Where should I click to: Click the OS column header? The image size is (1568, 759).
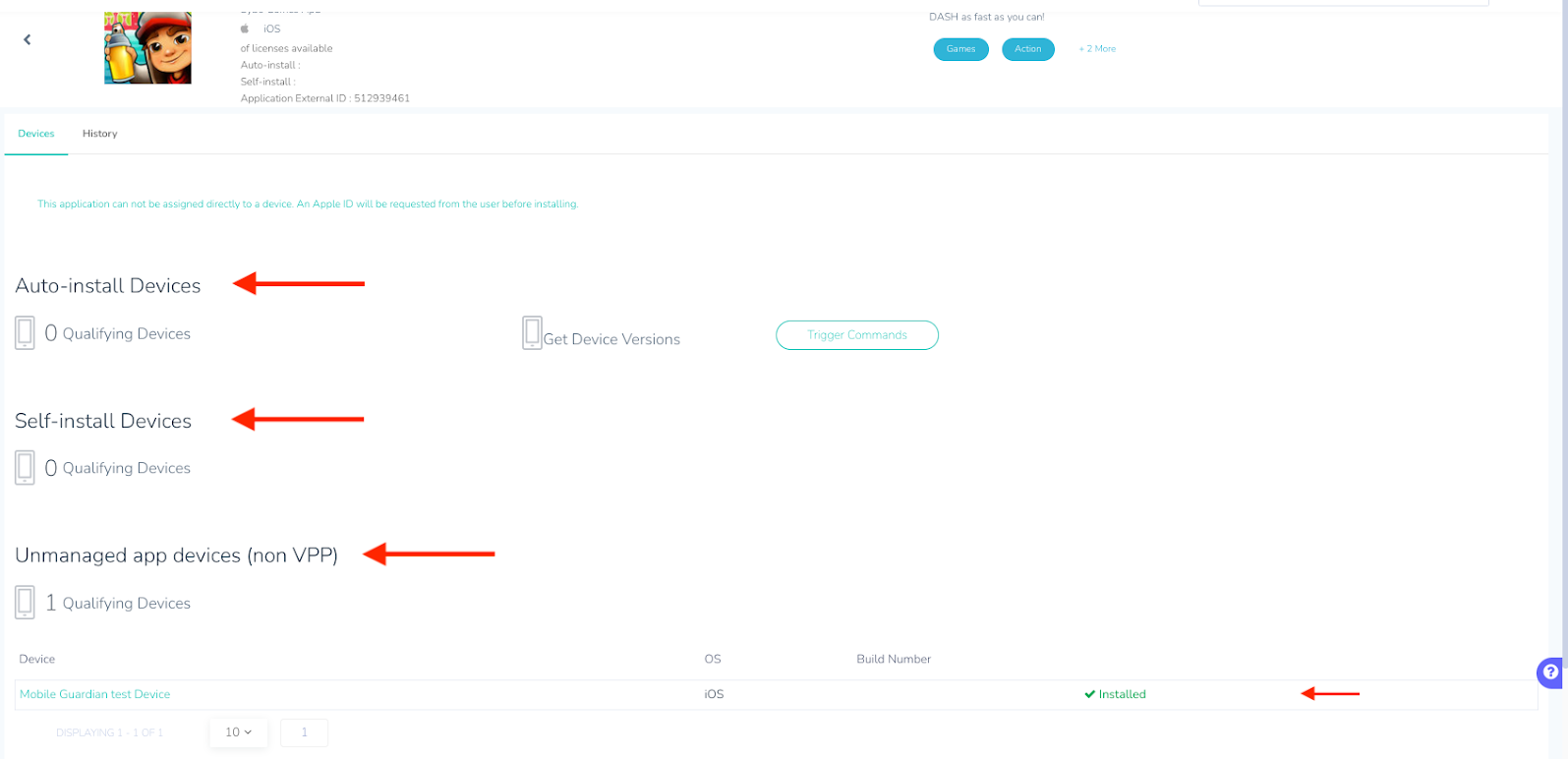(713, 659)
